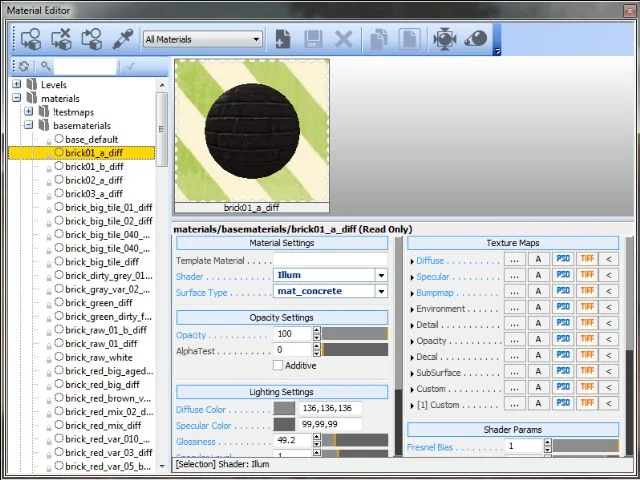The height and width of the screenshot is (480, 640).
Task: Click the Delete material X icon
Action: [344, 40]
